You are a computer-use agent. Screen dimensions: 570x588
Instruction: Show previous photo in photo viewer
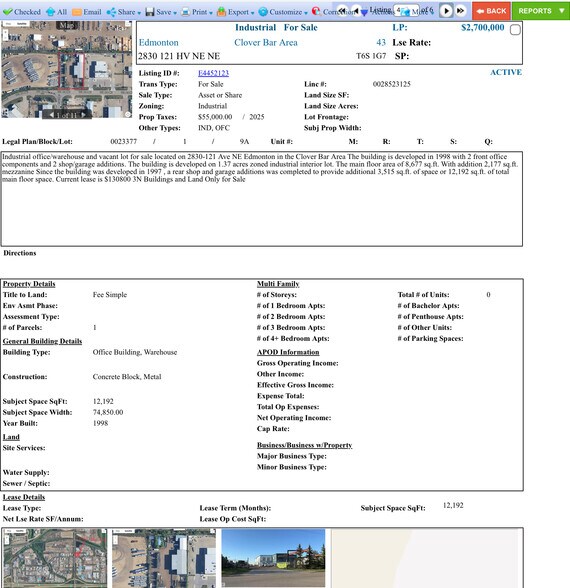pos(52,115)
